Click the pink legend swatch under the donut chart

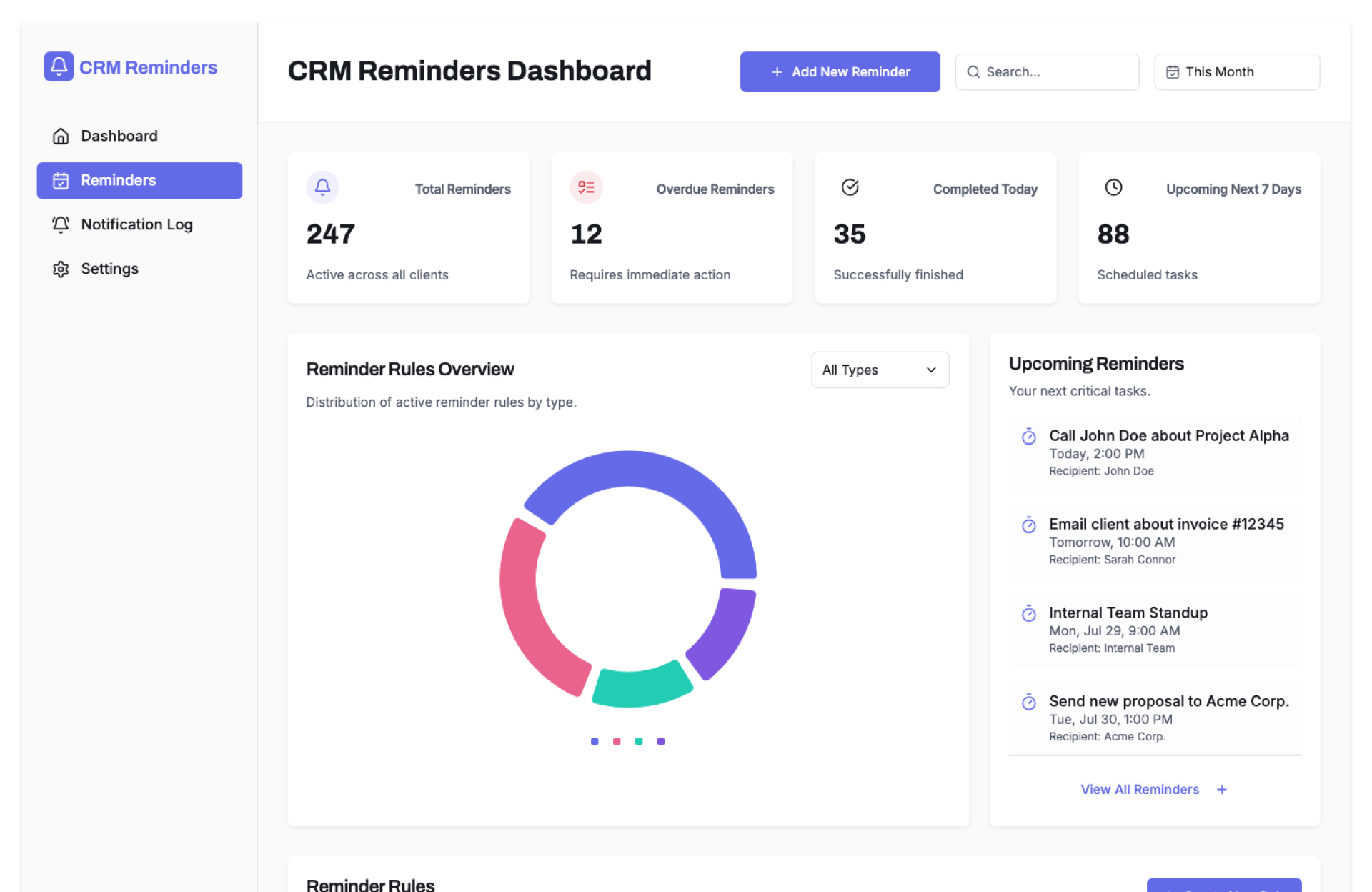click(x=617, y=741)
